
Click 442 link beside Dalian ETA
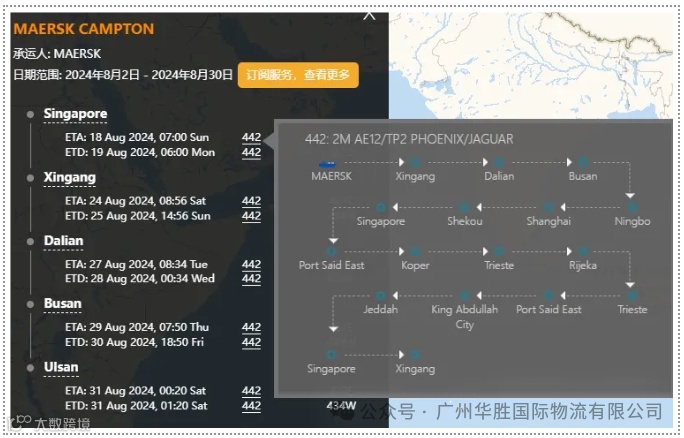pos(252,264)
